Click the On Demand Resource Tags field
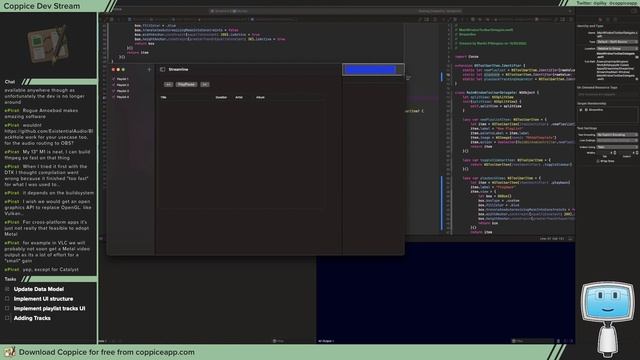Image resolution: width=640 pixels, height=360 pixels. [607, 94]
